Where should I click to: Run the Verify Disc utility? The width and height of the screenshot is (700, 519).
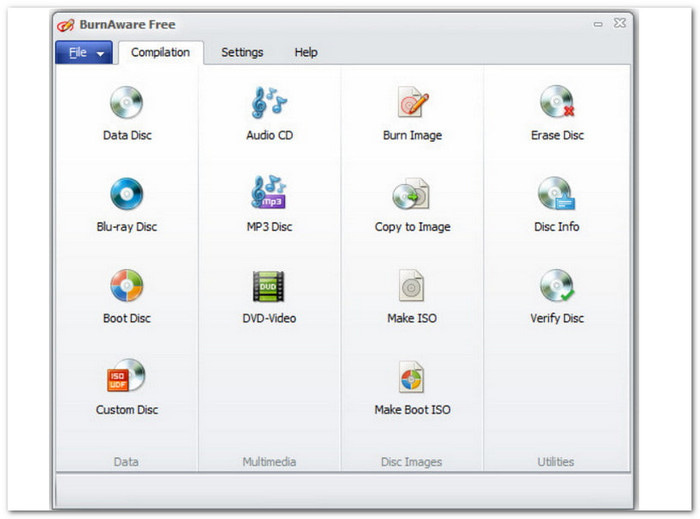pos(557,296)
